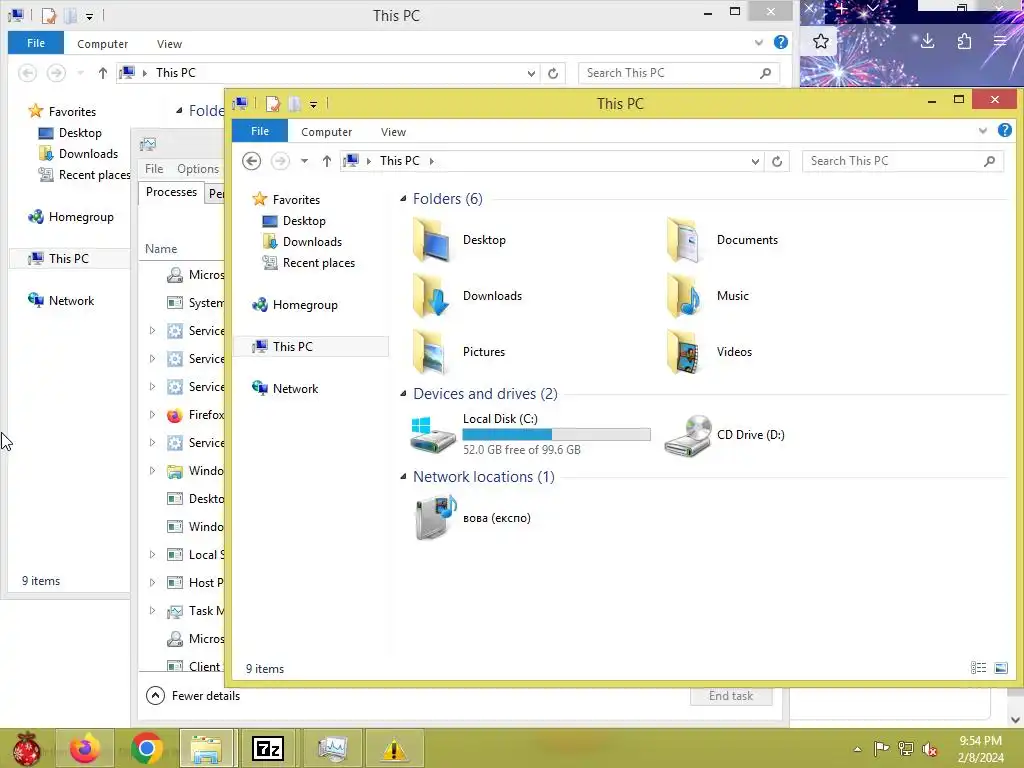Open Google Chrome from the taskbar
The height and width of the screenshot is (768, 1024).
pyautogui.click(x=146, y=748)
